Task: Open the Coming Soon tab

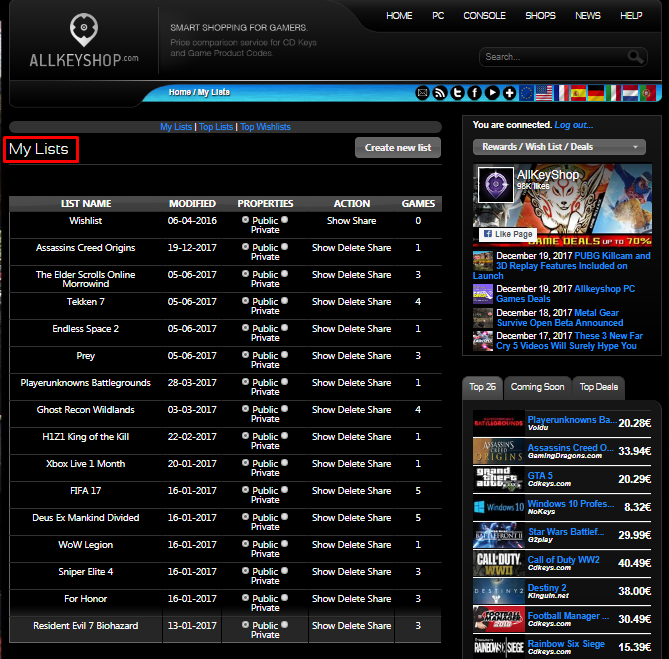Action: click(x=537, y=386)
